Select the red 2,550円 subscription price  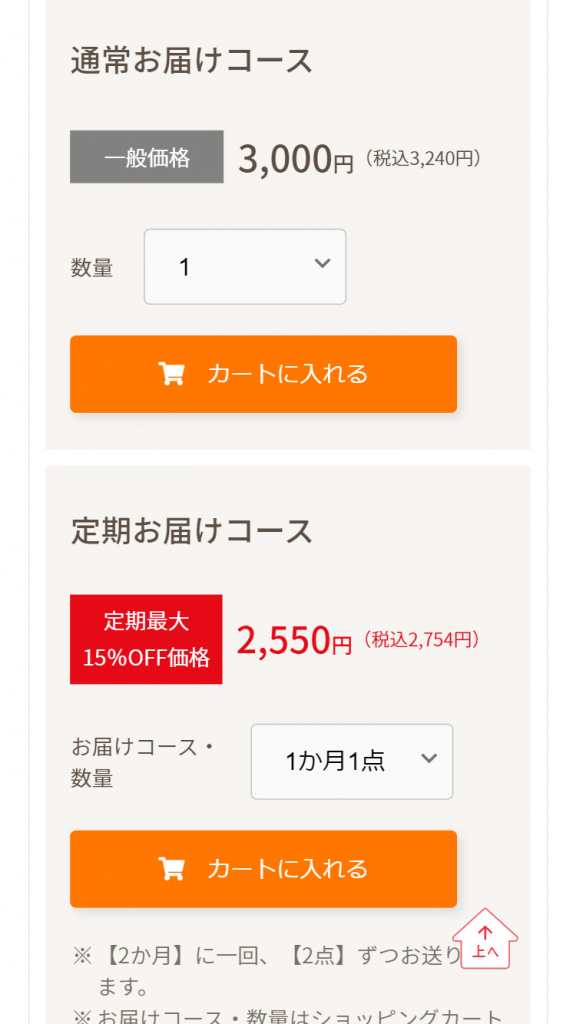(x=294, y=641)
